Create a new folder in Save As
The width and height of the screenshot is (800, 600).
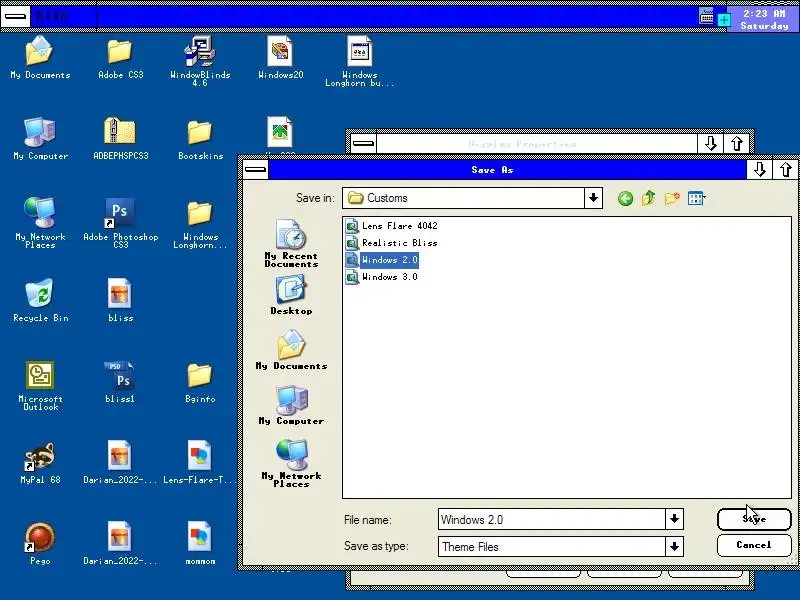(x=672, y=198)
